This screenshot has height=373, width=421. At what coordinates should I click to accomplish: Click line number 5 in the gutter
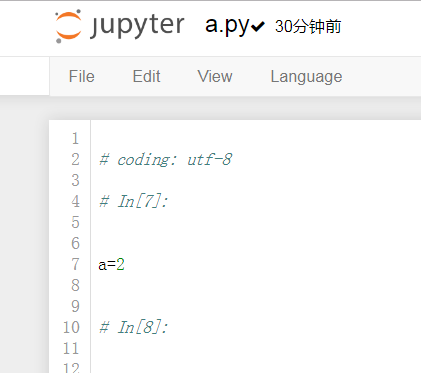75,222
